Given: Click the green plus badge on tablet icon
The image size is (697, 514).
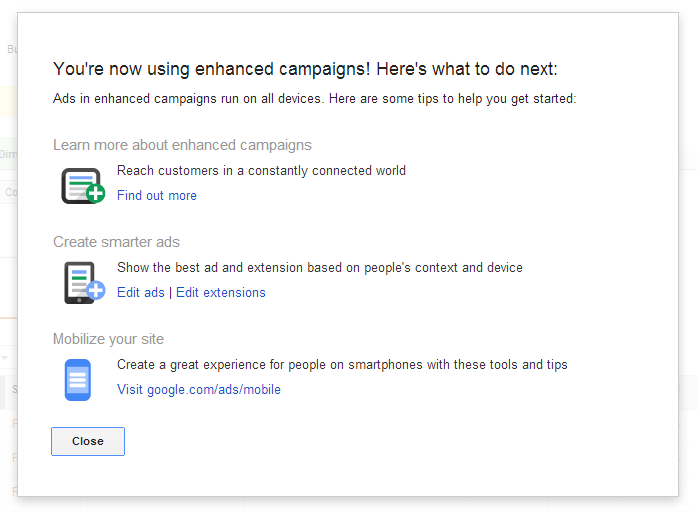Looking at the screenshot, I should click(96, 194).
